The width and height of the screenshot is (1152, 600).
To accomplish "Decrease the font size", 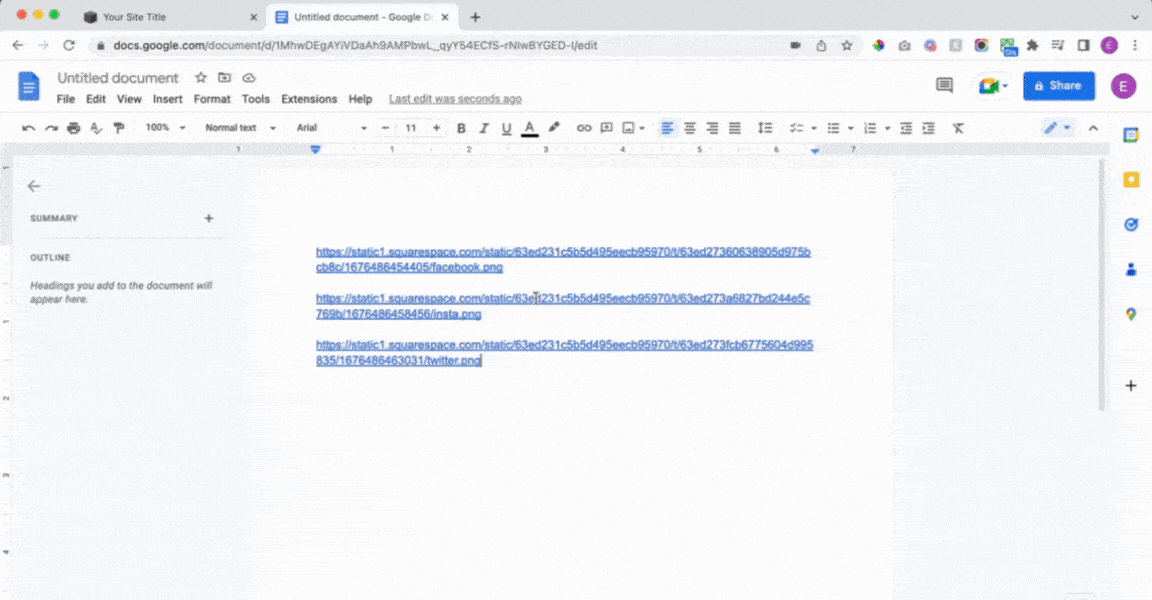I will point(385,129).
